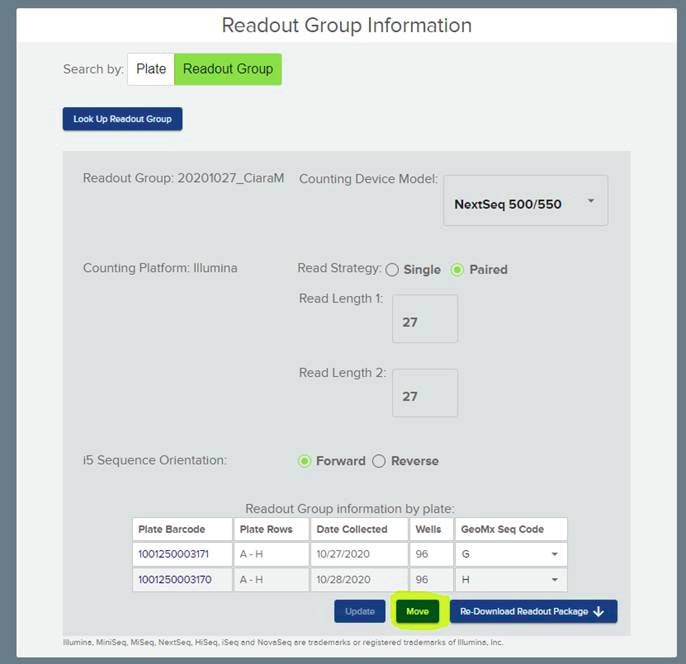Screen dimensions: 686x664
Task: Choose Reverse i5 sequence orientation
Action: pos(379,461)
